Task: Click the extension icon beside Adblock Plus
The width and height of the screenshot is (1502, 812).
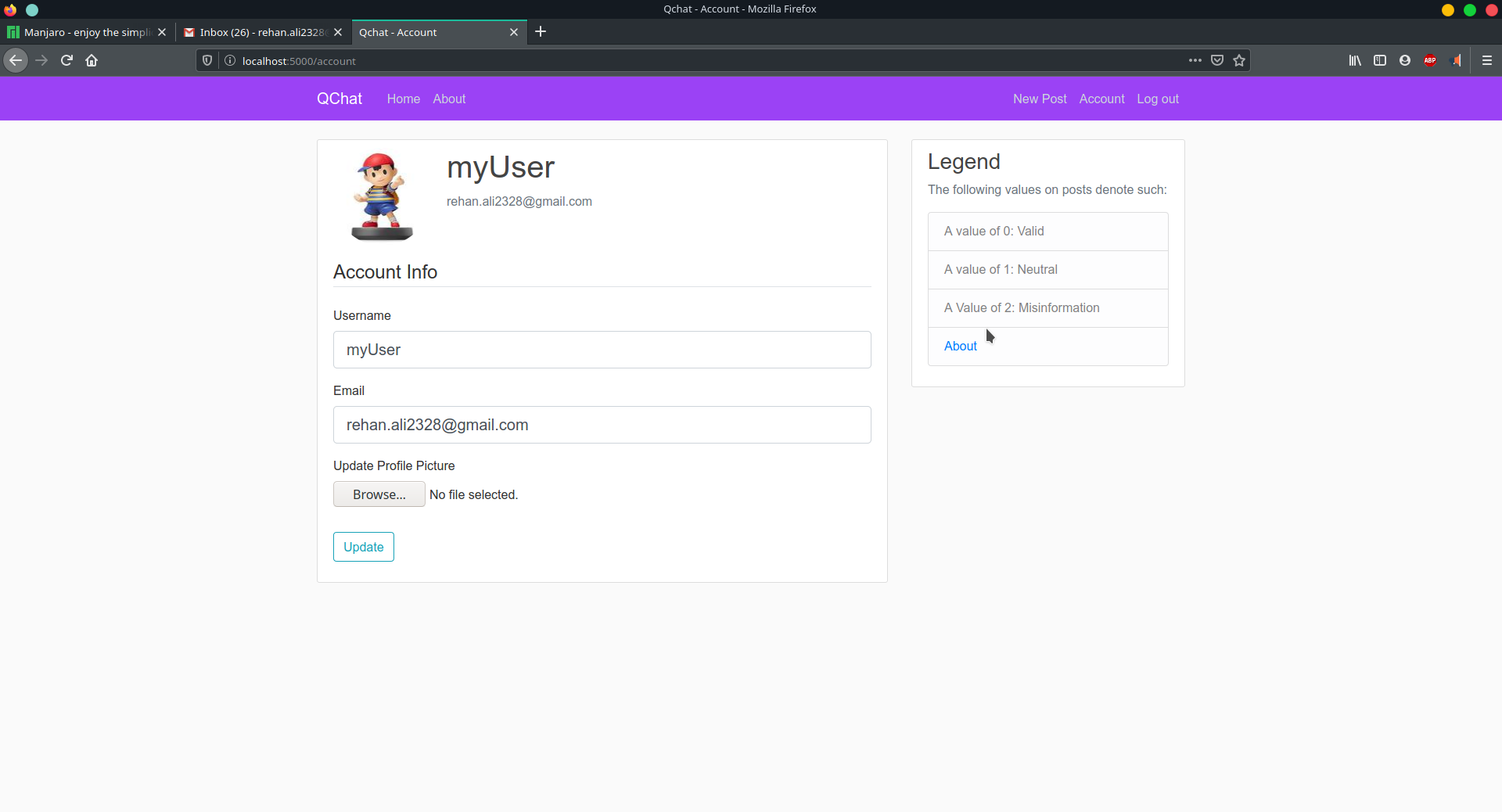Action: (1456, 60)
